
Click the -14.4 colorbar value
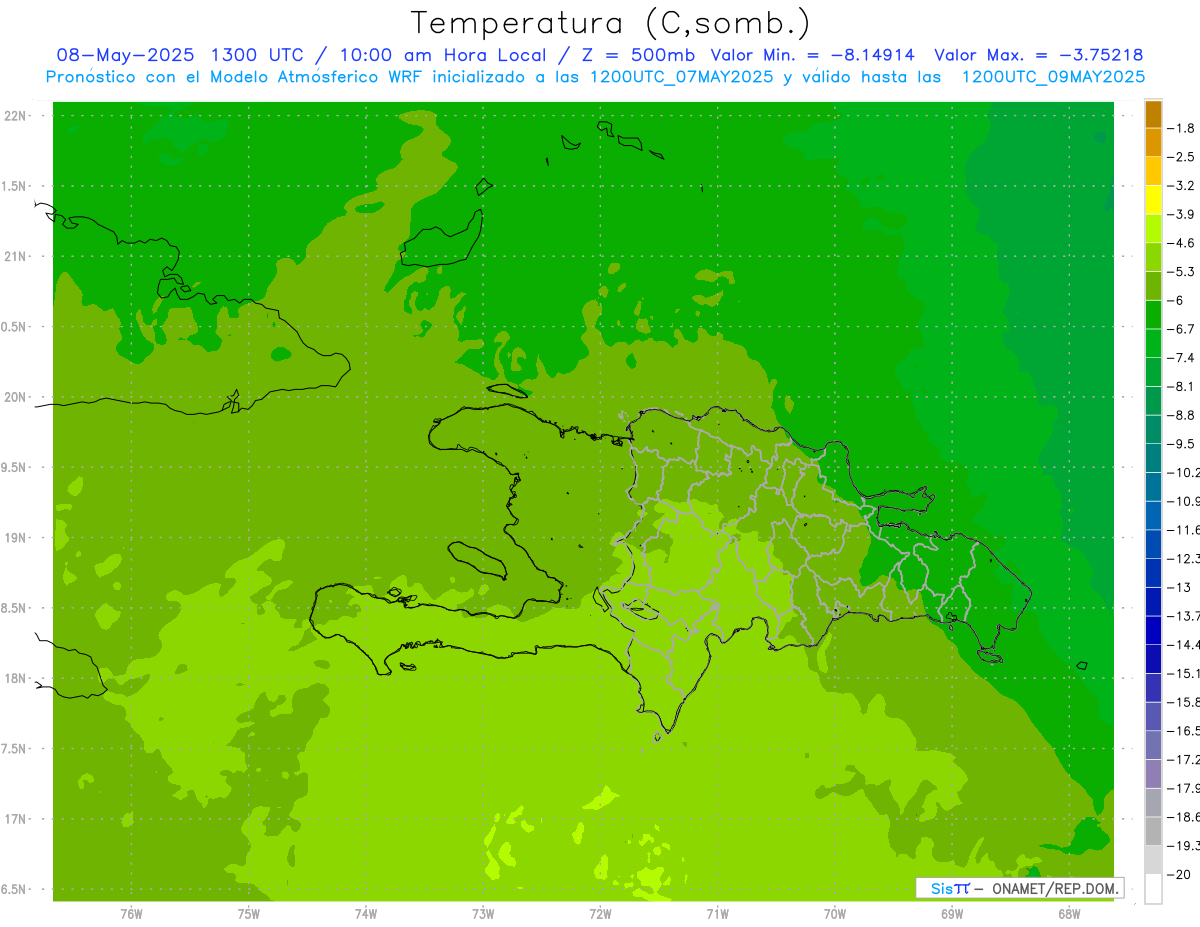[1184, 645]
